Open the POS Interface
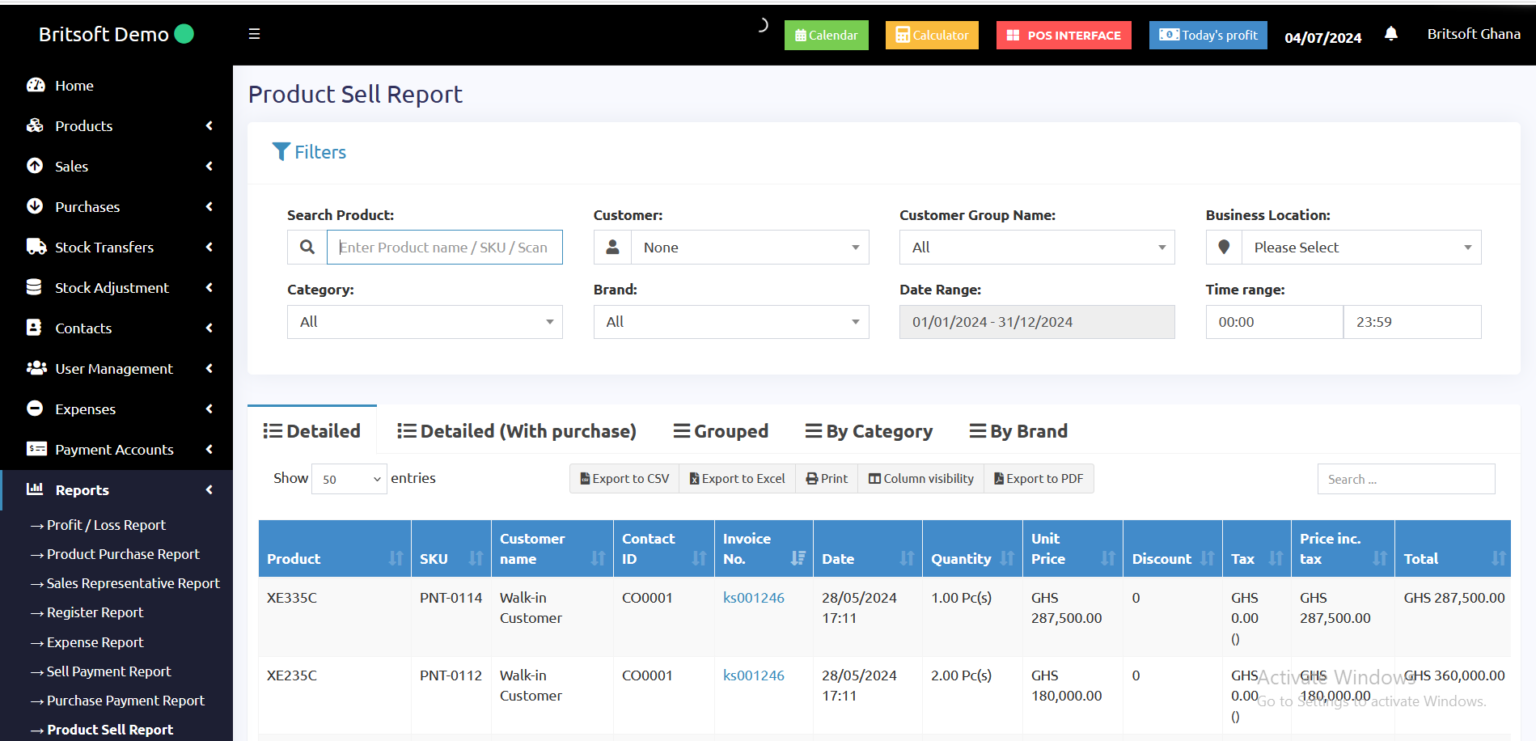This screenshot has width=1536, height=741. click(1063, 34)
